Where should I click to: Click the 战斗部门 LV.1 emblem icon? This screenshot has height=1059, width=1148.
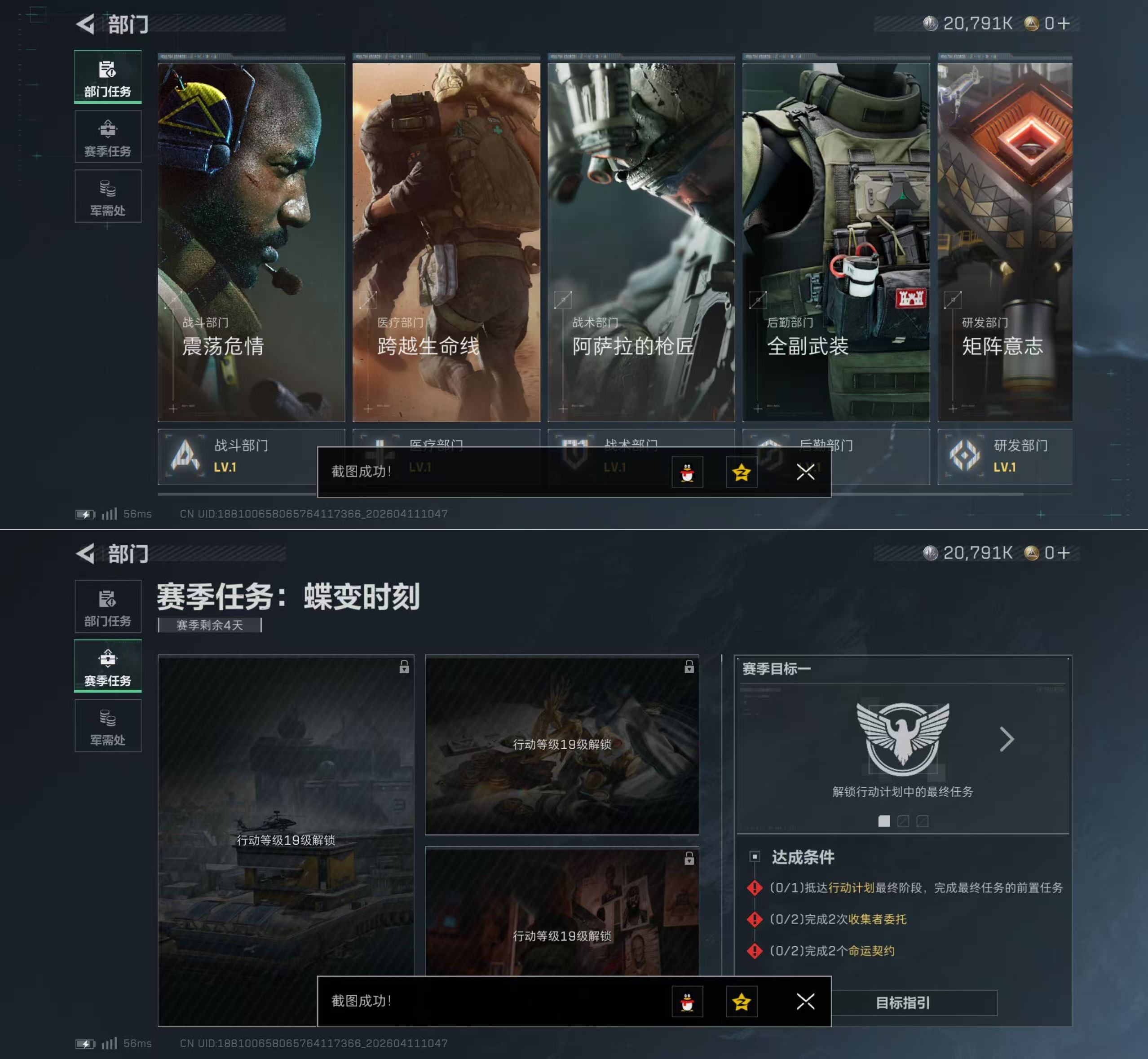185,456
